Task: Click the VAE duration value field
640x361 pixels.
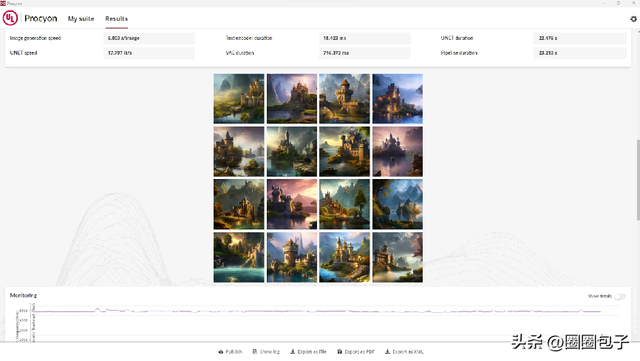Action: (x=364, y=53)
